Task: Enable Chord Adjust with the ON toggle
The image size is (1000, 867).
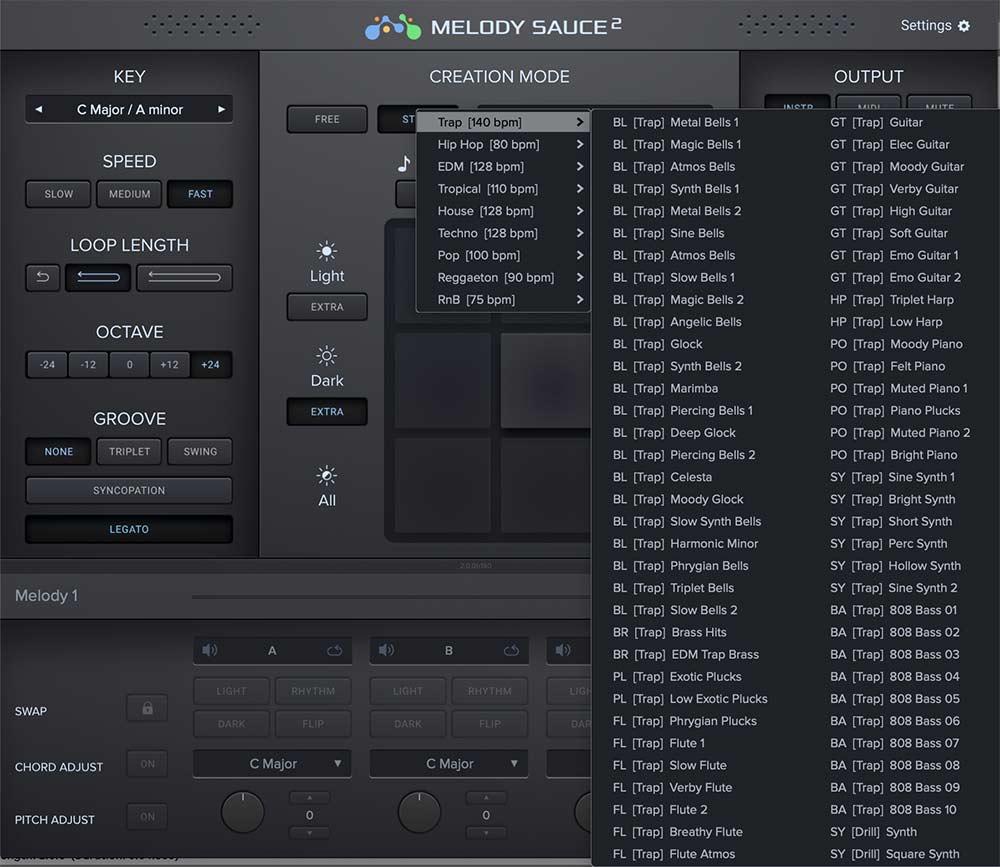Action: (147, 763)
